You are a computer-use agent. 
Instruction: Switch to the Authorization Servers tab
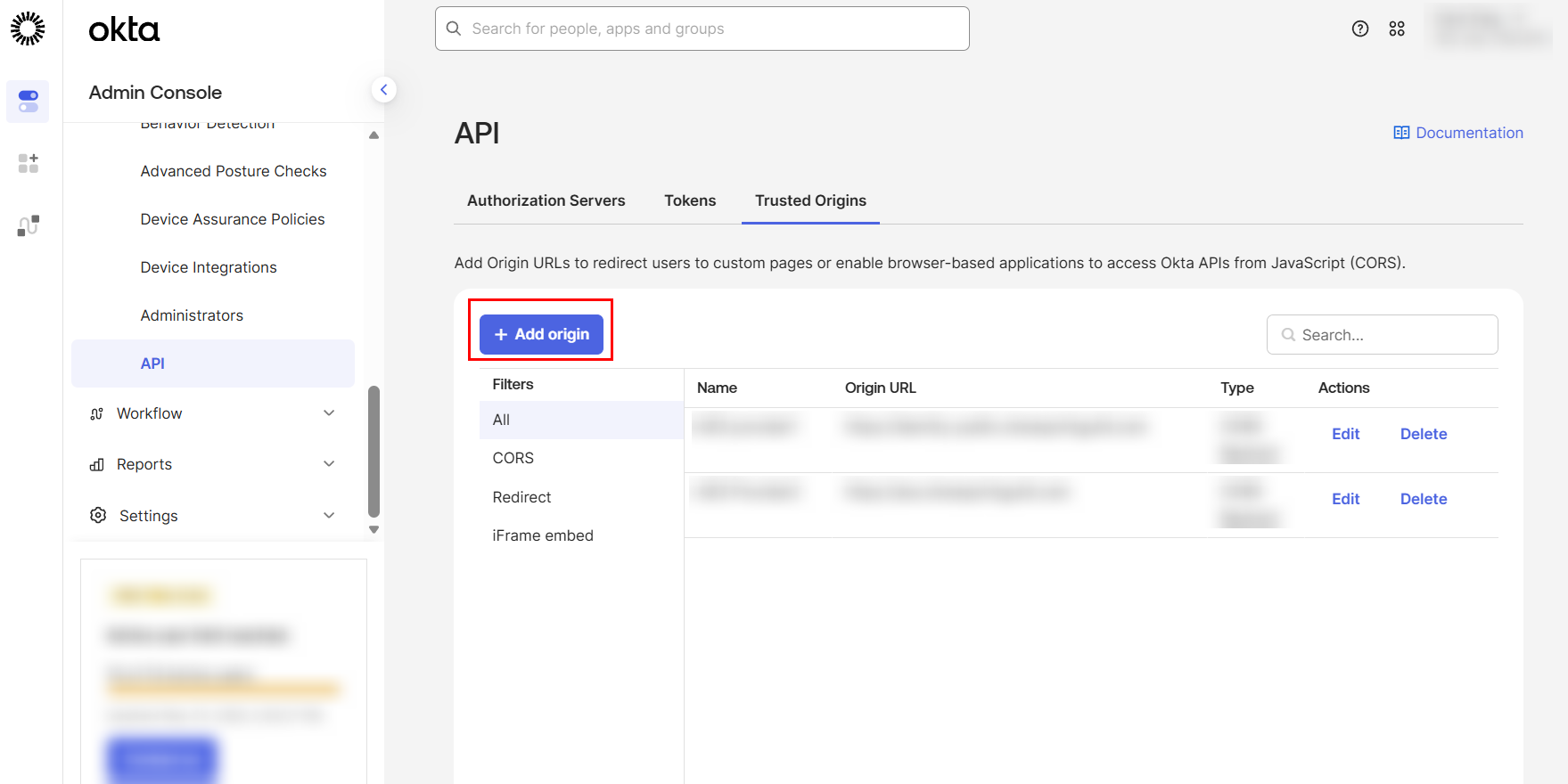(546, 200)
